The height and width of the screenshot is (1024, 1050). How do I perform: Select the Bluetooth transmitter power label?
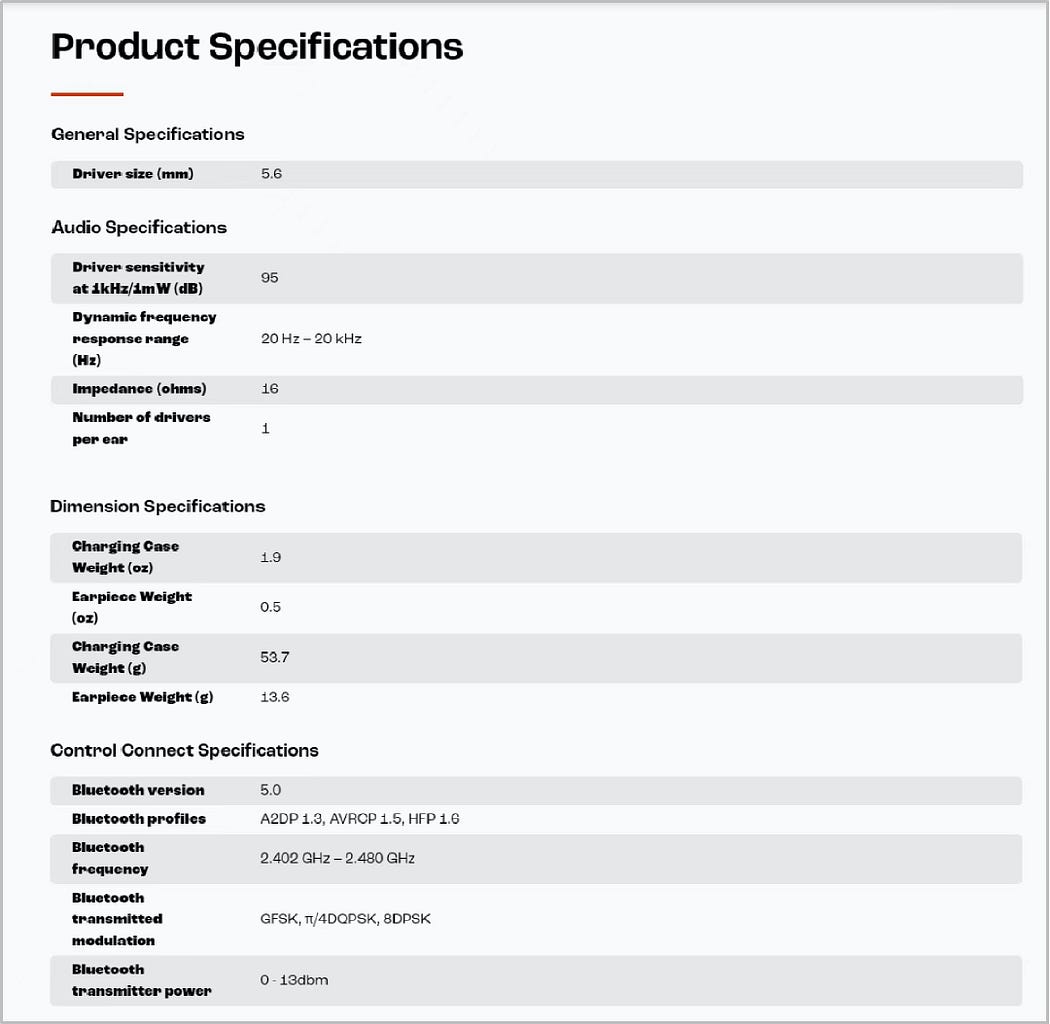point(141,980)
